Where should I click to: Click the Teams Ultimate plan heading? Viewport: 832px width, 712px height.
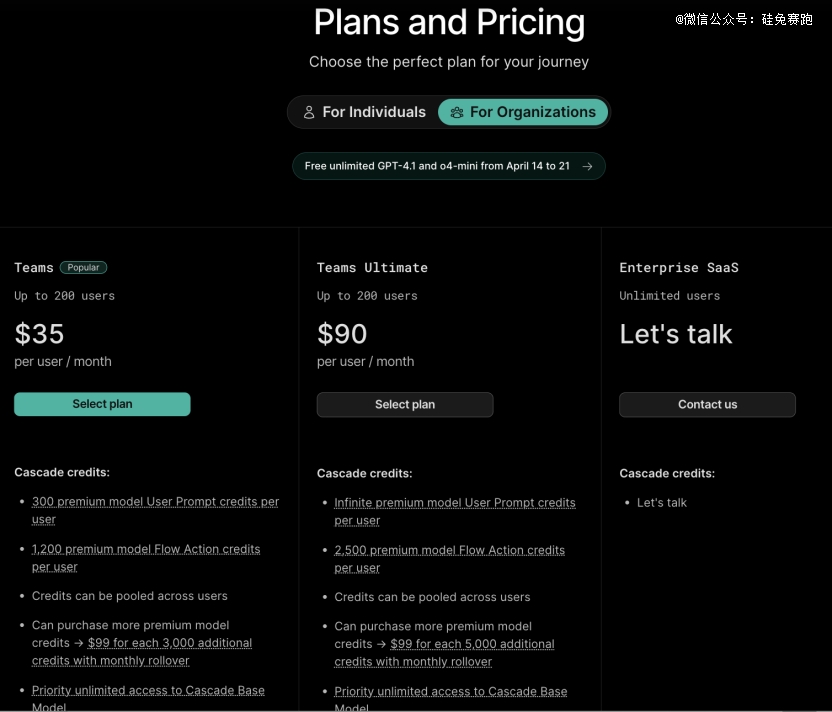point(372,267)
